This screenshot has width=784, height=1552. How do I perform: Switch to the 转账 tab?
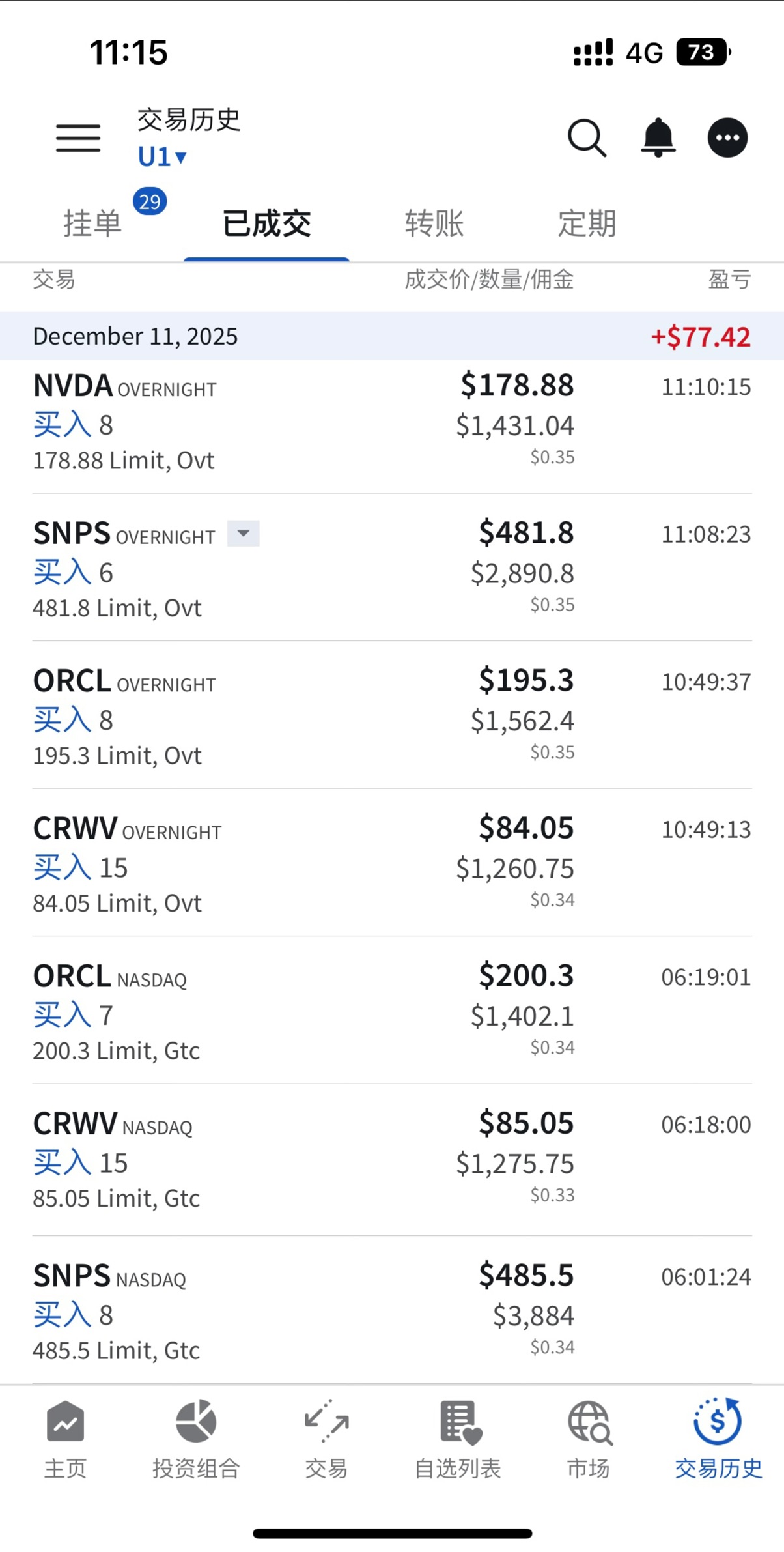(x=434, y=223)
